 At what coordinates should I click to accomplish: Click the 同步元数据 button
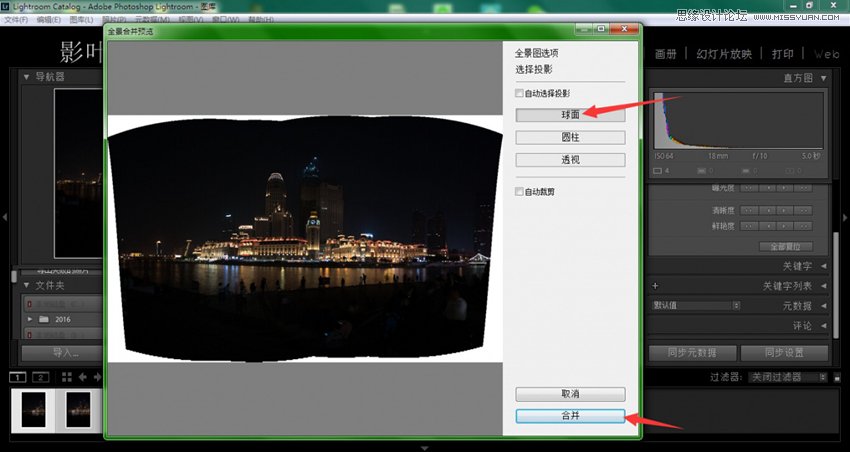(692, 353)
